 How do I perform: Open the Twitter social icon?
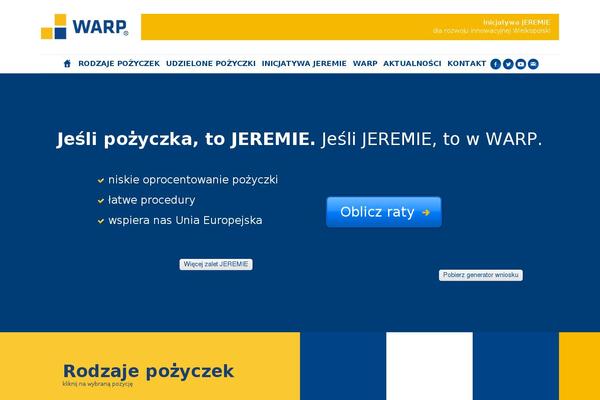508,64
